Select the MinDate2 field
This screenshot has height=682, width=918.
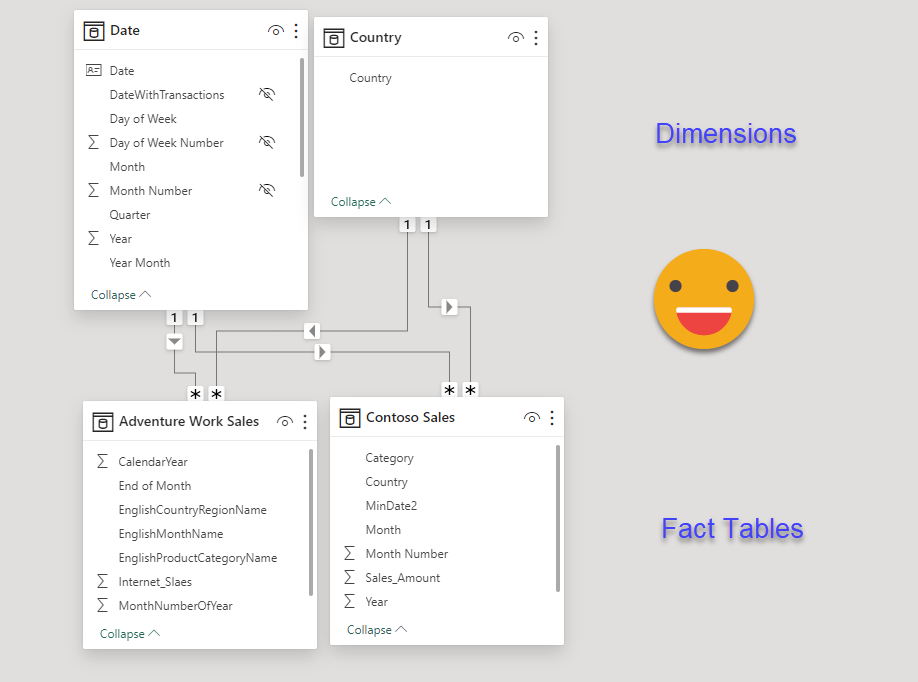click(391, 506)
